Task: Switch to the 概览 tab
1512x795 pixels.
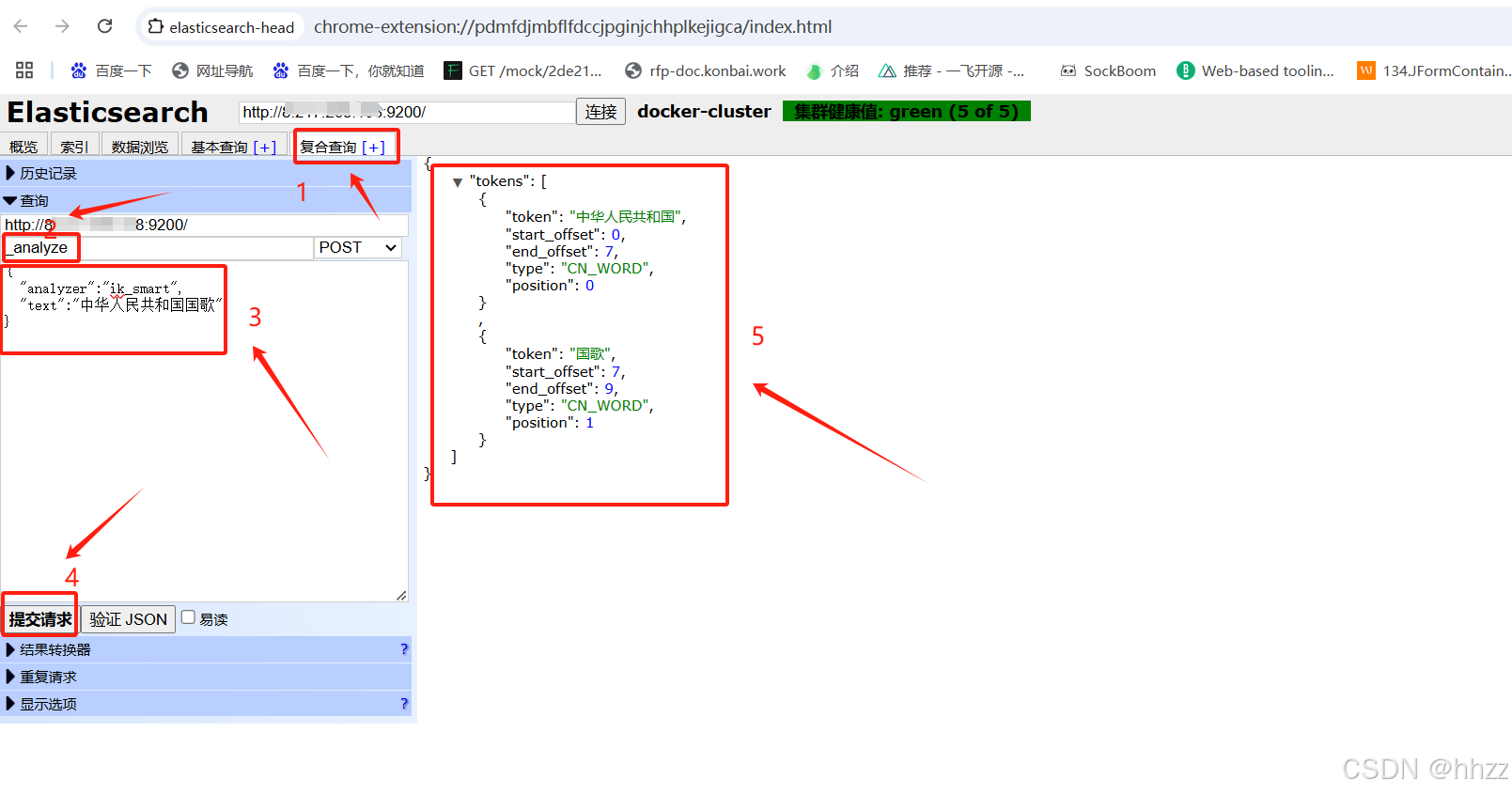Action: [x=23, y=147]
